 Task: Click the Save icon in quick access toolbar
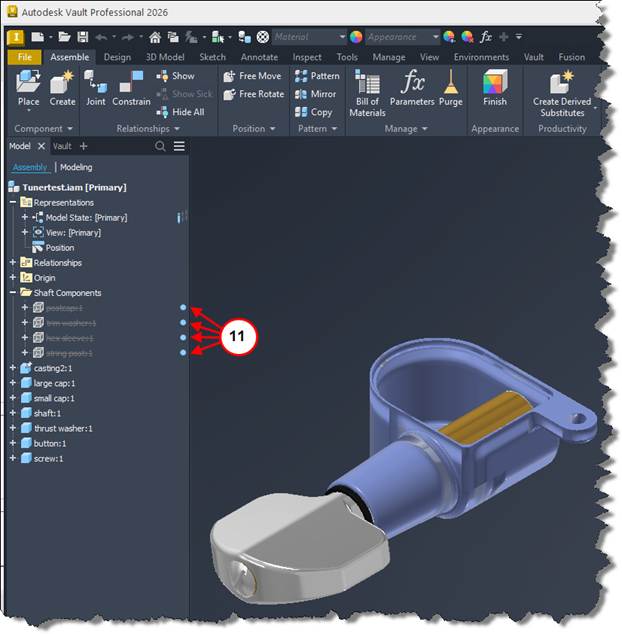pyautogui.click(x=83, y=37)
